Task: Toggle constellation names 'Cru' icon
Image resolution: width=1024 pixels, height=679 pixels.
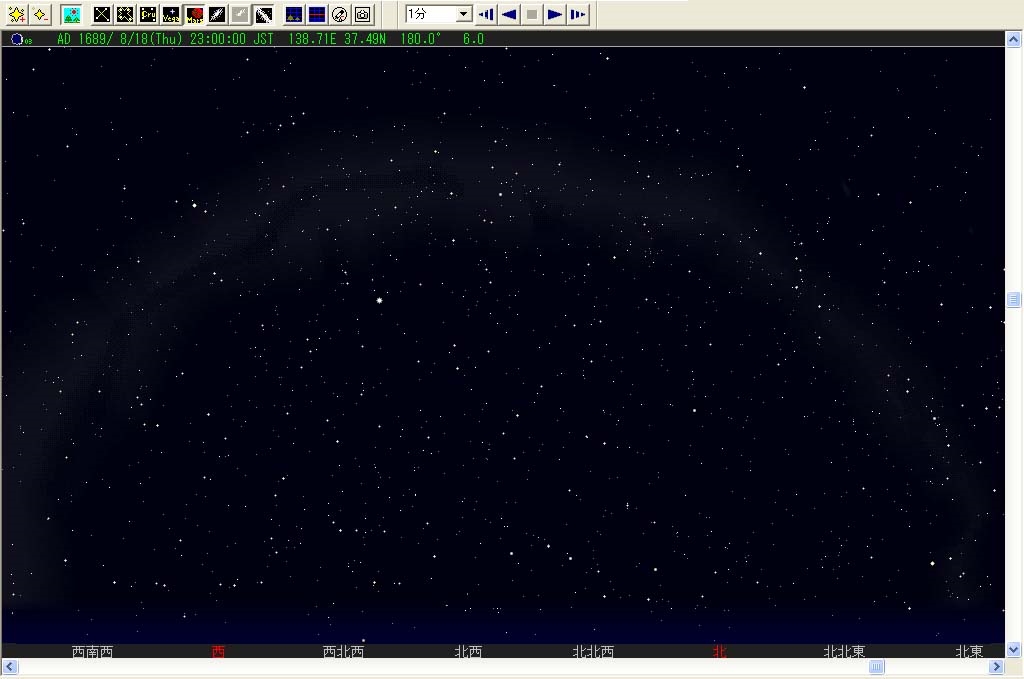Action: pos(148,14)
